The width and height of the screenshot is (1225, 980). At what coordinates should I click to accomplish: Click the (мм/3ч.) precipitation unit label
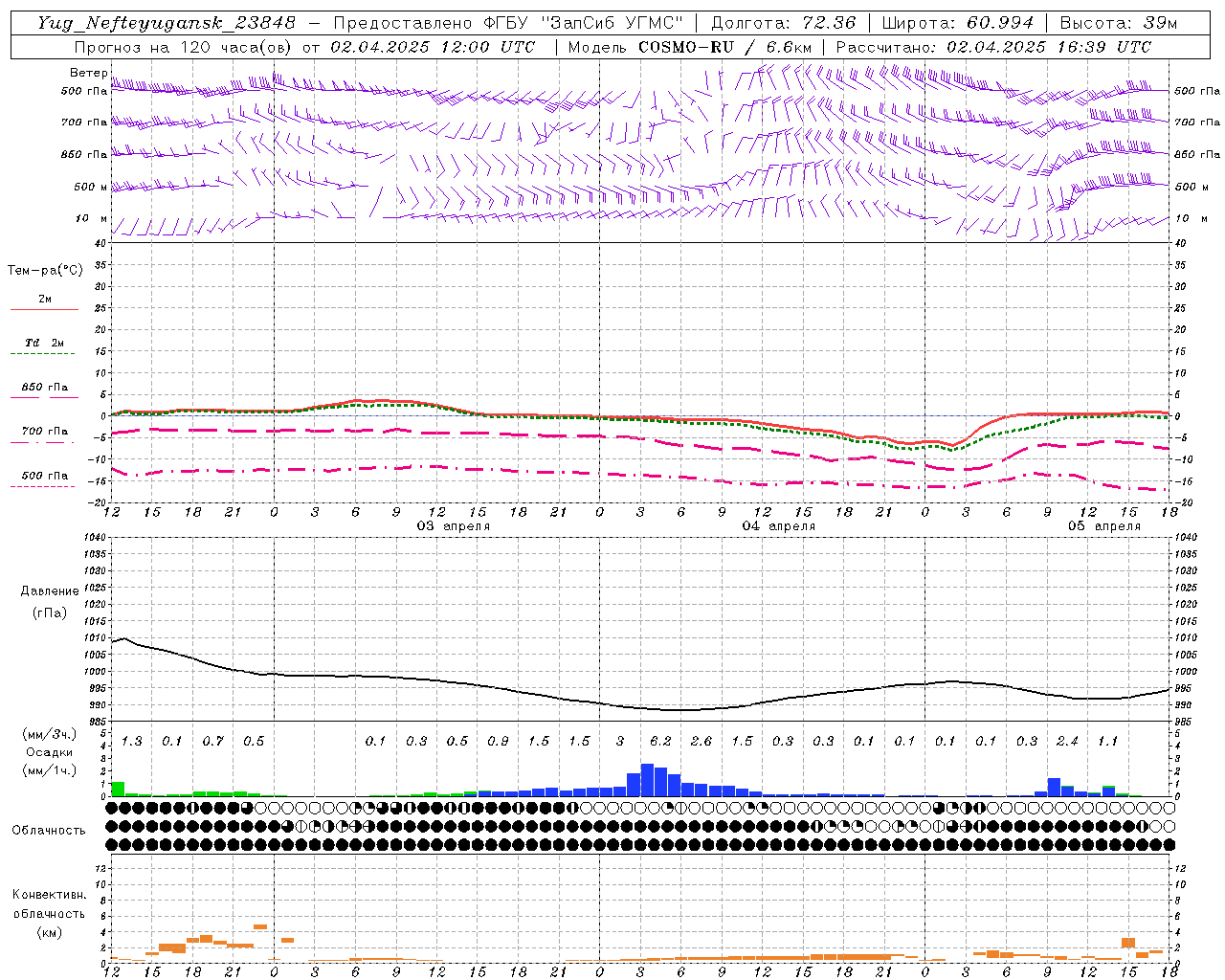pyautogui.click(x=48, y=735)
